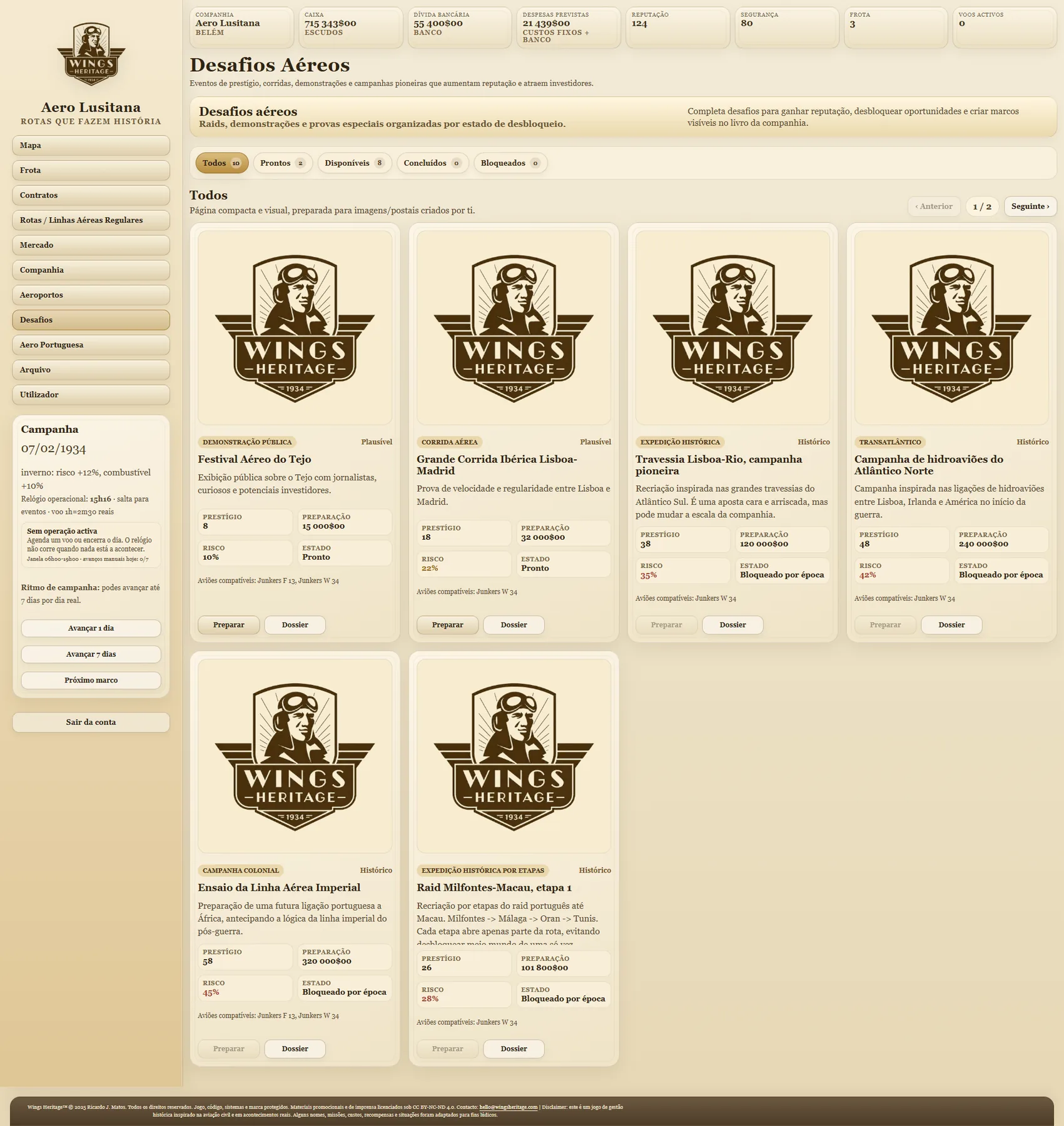
Task: Click Avançar 1 dia button
Action: (91, 628)
